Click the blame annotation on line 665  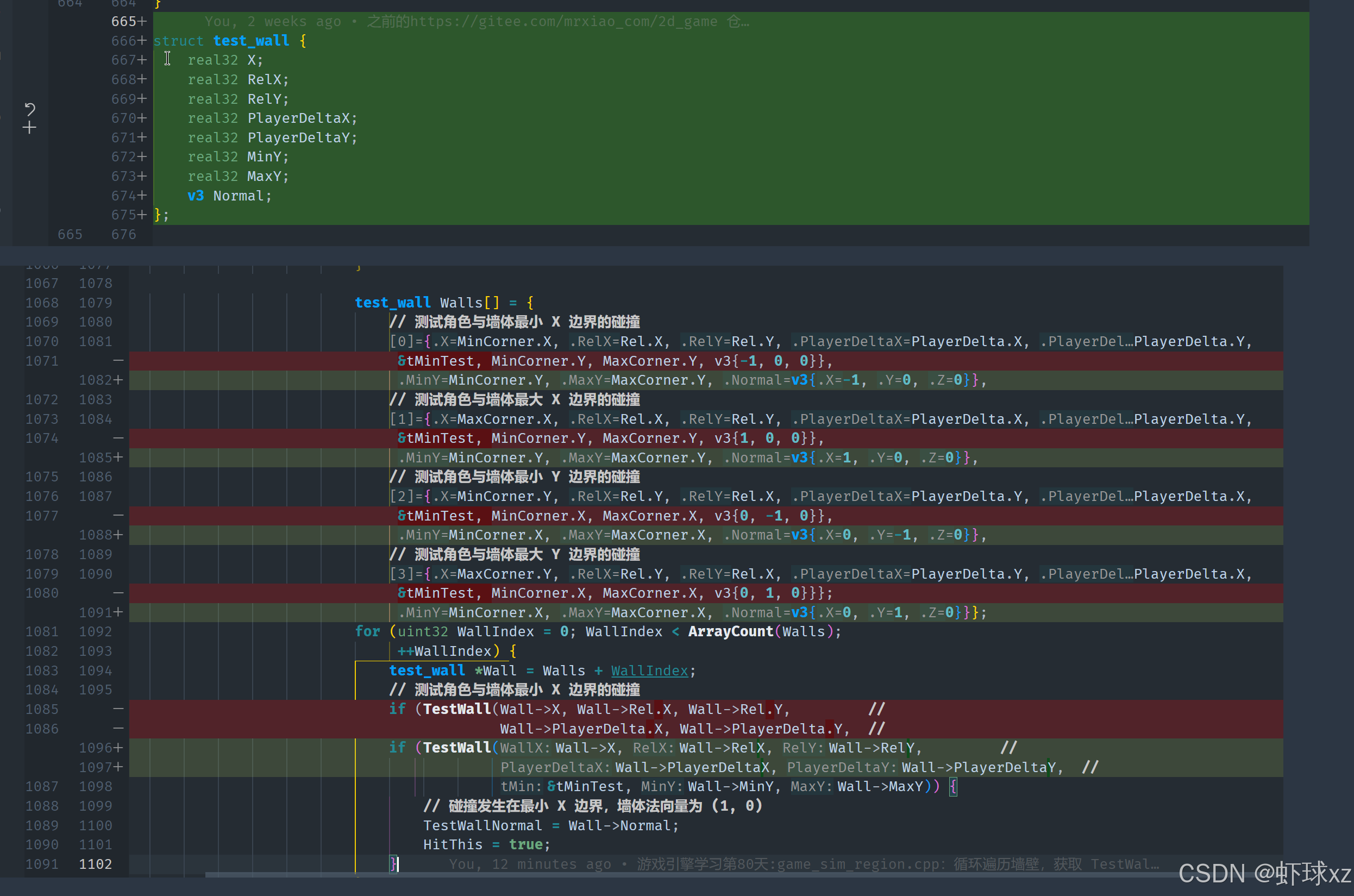pos(477,21)
